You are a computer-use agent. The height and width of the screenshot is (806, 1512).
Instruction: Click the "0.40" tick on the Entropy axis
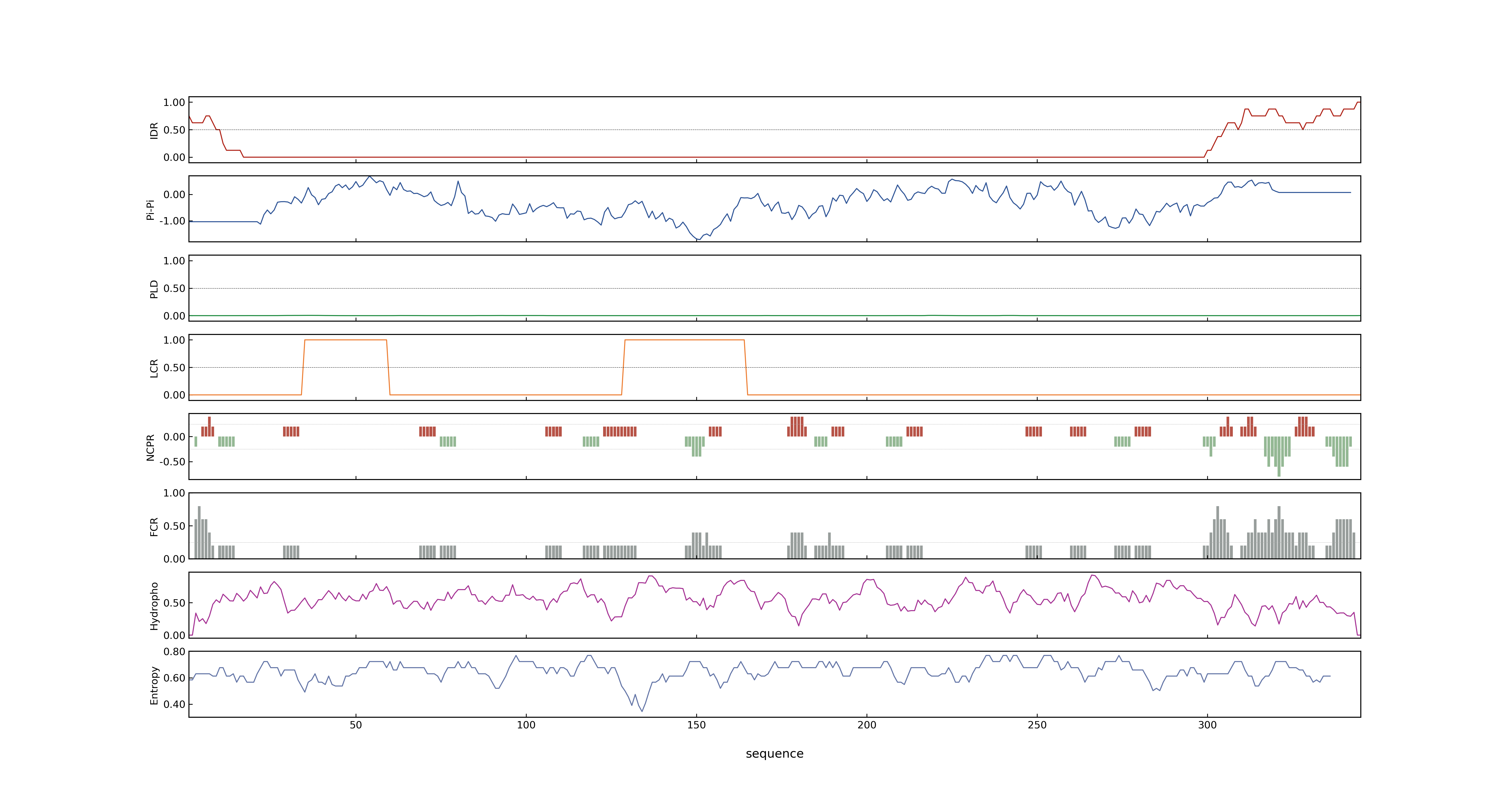point(174,704)
